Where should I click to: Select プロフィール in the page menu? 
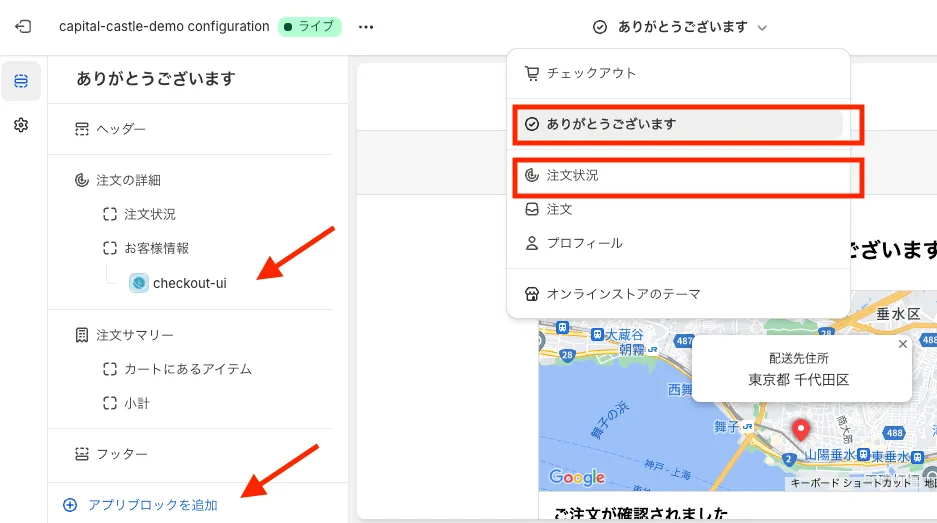click(x=584, y=243)
